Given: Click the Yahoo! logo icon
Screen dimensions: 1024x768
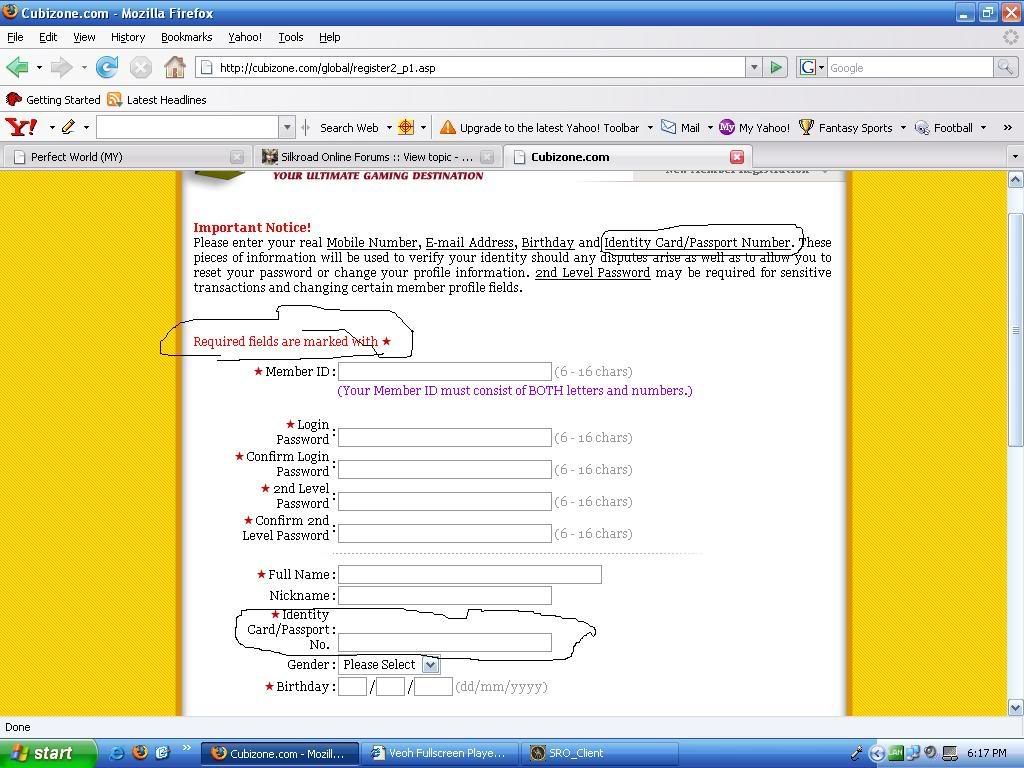Looking at the screenshot, I should 21,128.
